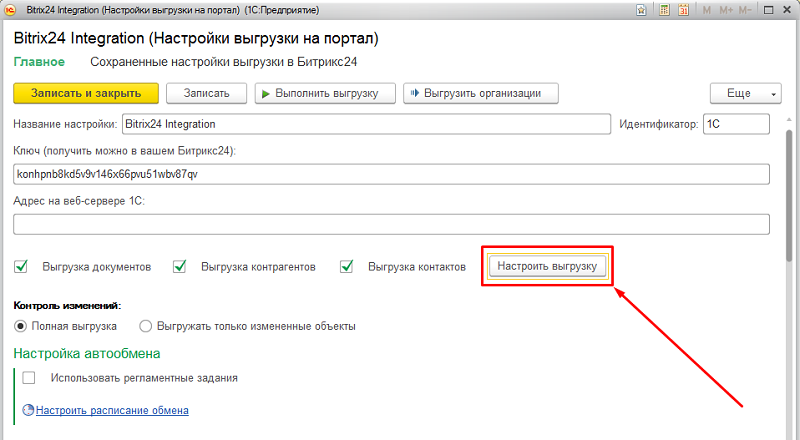Screen dimensions: 800x440
Task: Enable Использовать регламентные задания checkbox
Action: pyautogui.click(x=29, y=378)
